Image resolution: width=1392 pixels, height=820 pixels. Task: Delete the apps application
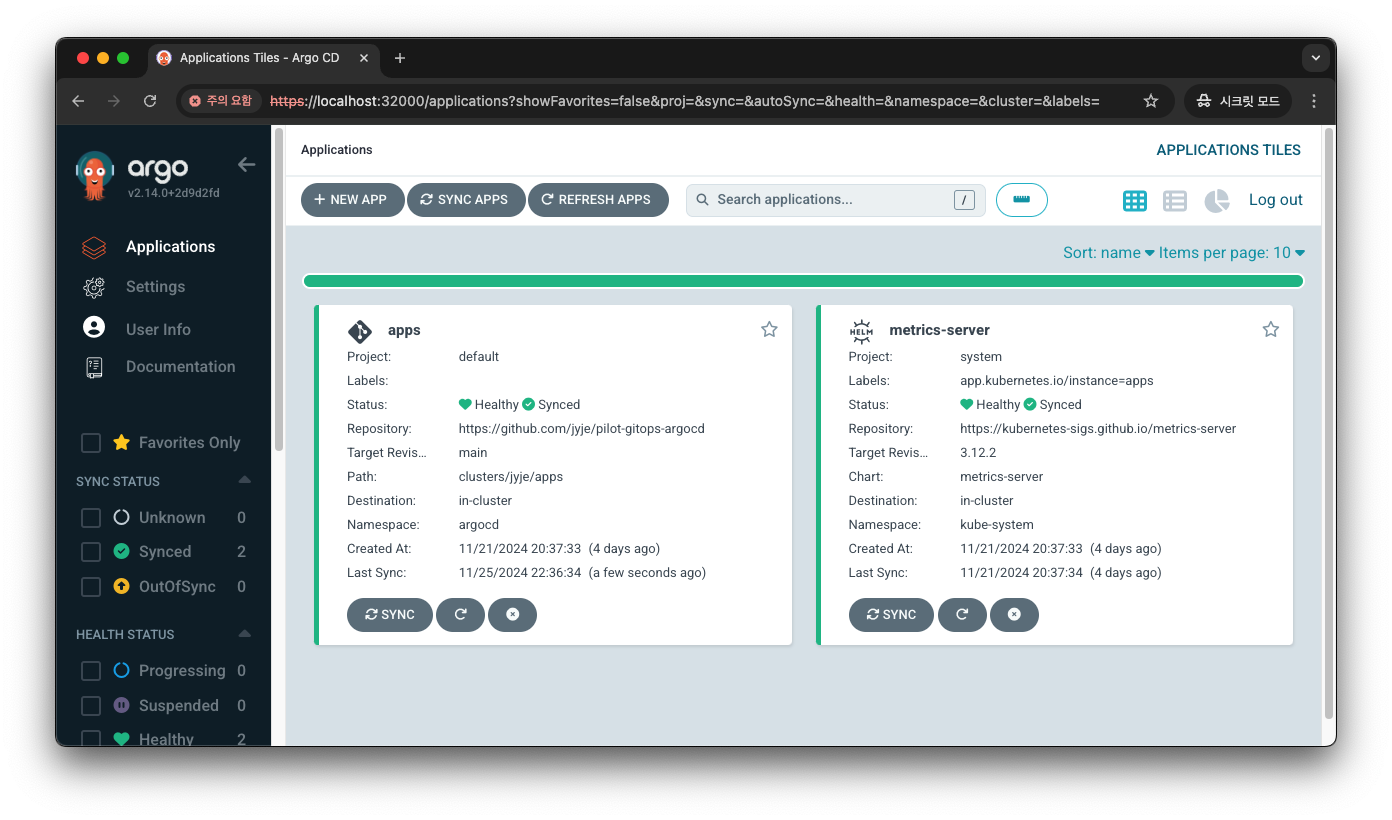tap(512, 615)
